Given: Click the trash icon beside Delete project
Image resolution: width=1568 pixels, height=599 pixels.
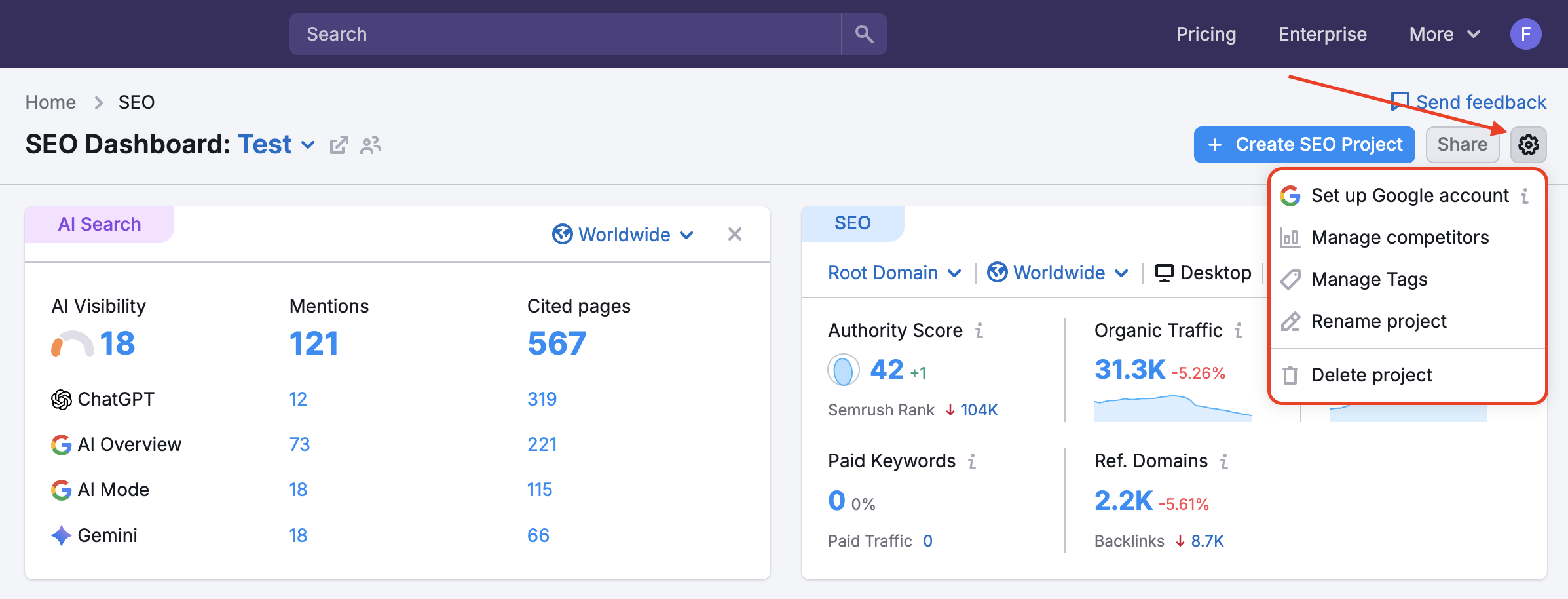Looking at the screenshot, I should (x=1290, y=375).
